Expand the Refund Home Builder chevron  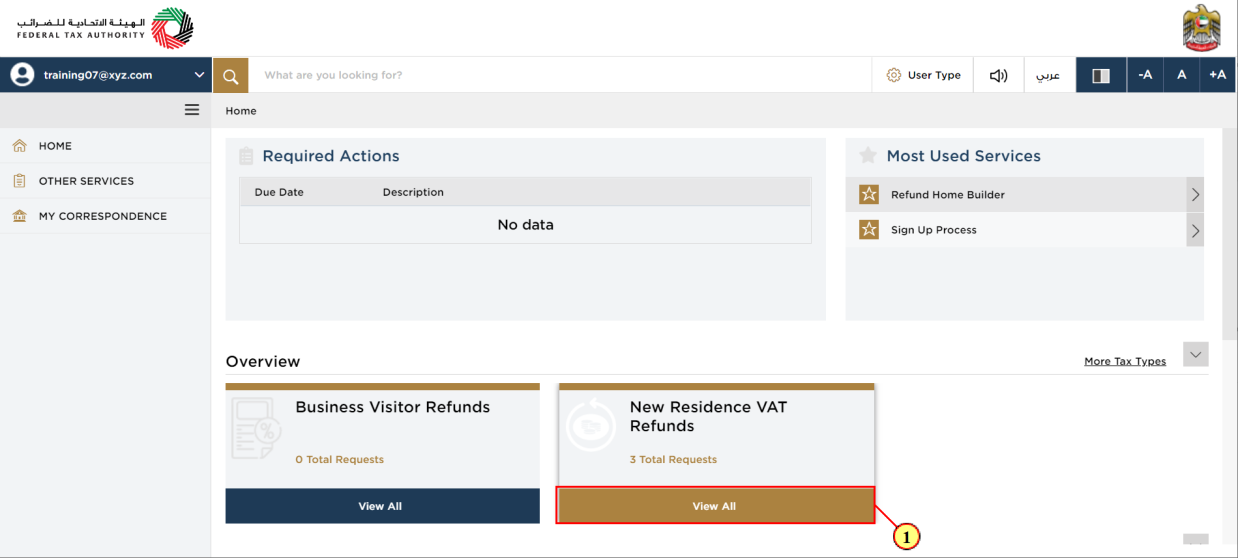tap(1195, 195)
